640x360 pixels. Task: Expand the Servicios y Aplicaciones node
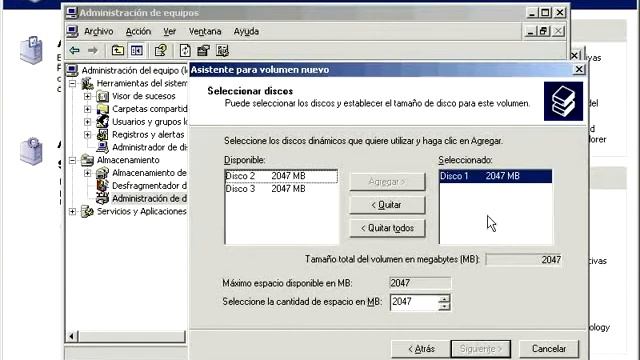coord(72,211)
